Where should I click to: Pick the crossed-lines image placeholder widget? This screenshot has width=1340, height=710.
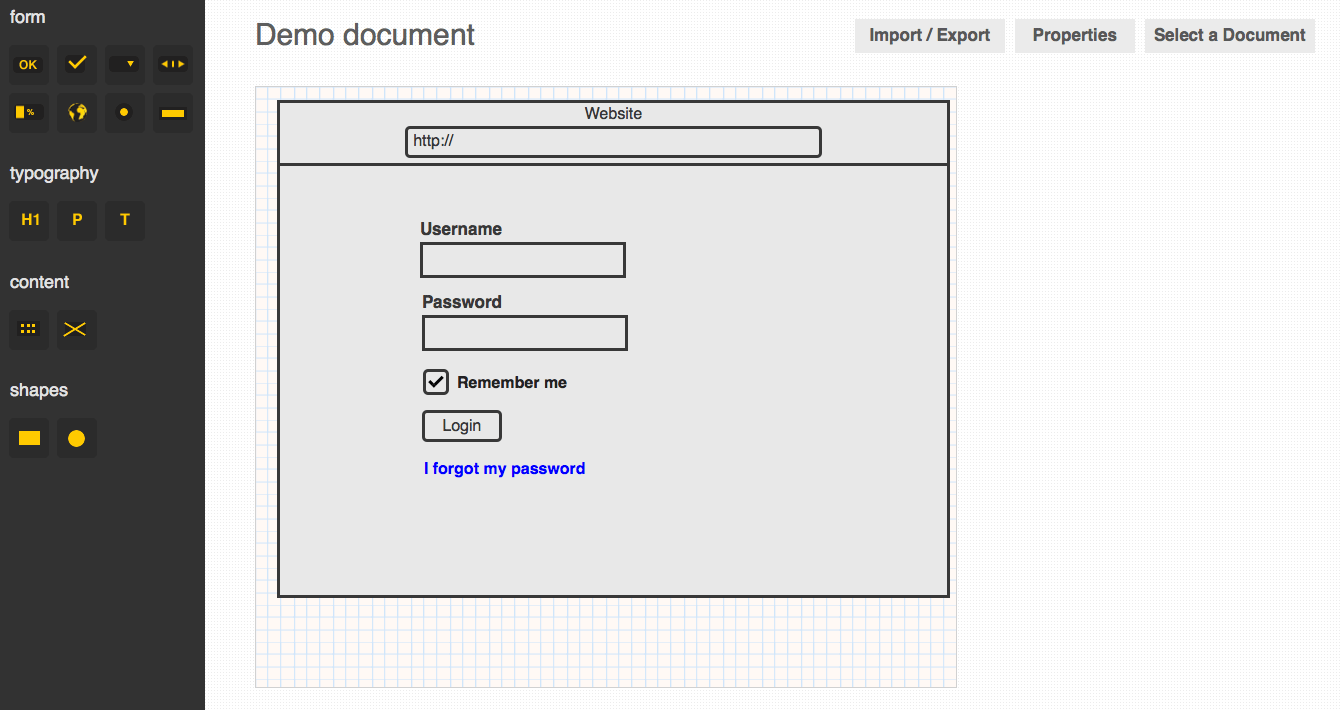[77, 329]
